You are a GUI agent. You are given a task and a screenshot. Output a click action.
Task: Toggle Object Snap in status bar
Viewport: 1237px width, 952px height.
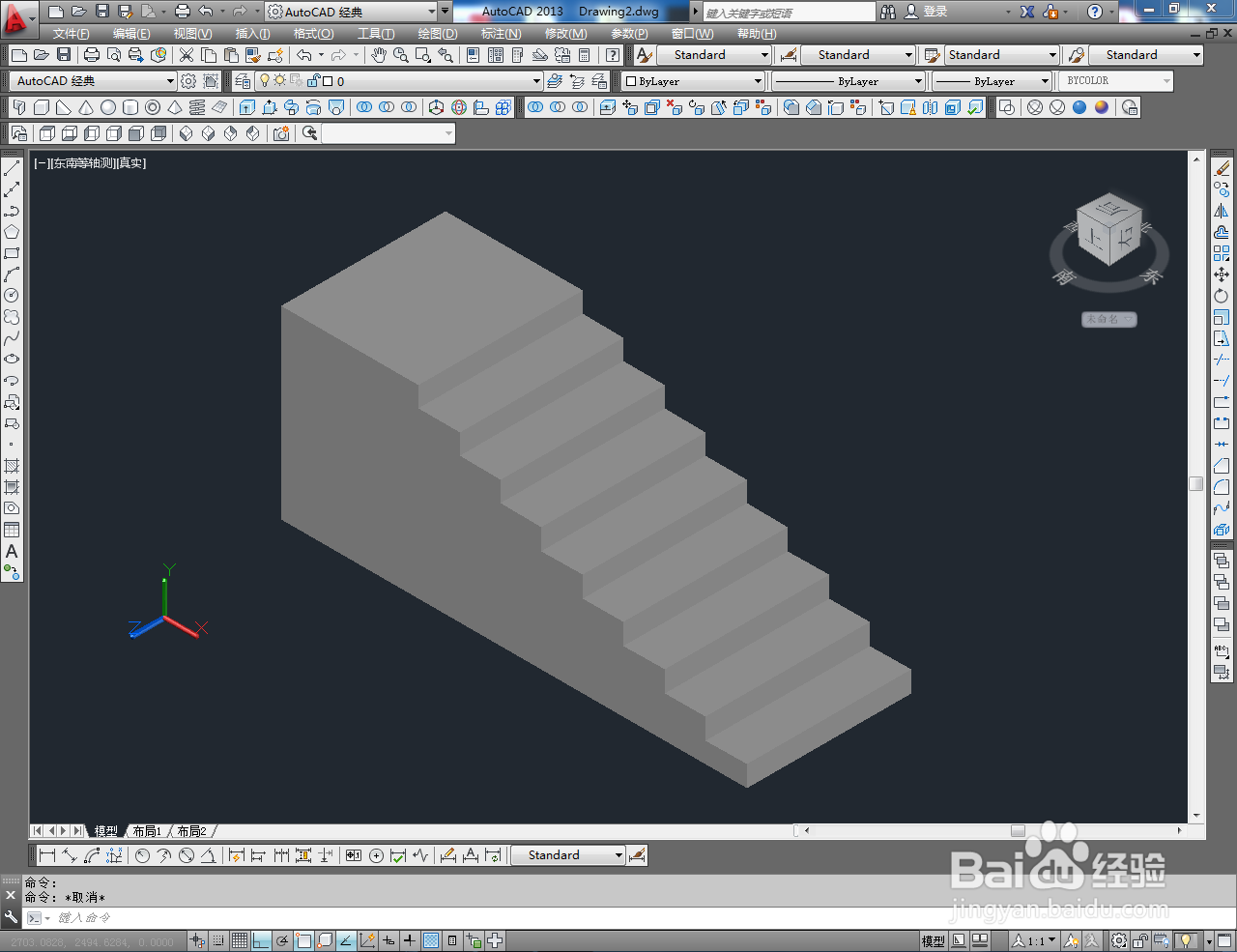pyautogui.click(x=303, y=940)
